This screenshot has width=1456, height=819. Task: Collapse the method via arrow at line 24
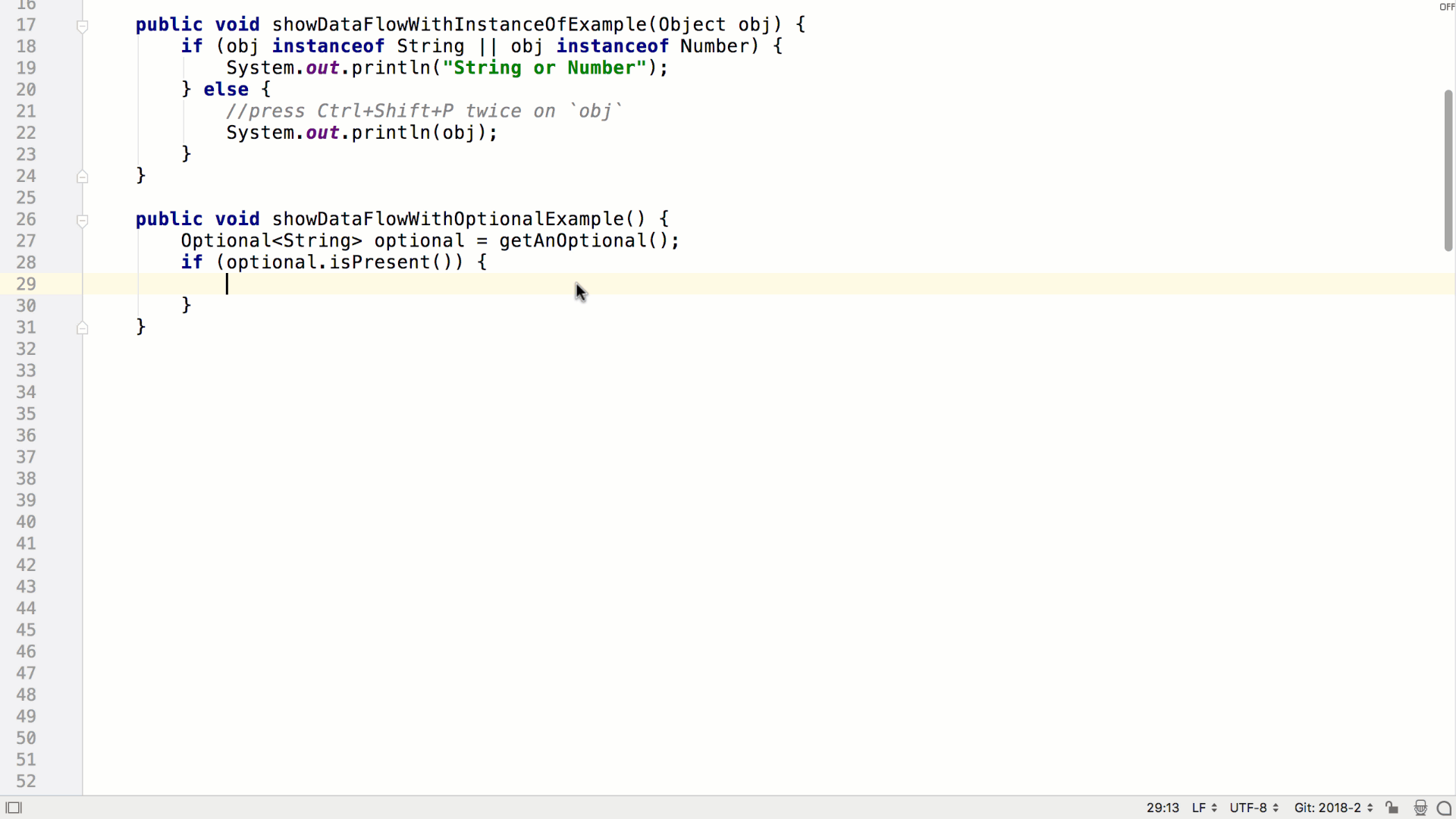tap(82, 177)
